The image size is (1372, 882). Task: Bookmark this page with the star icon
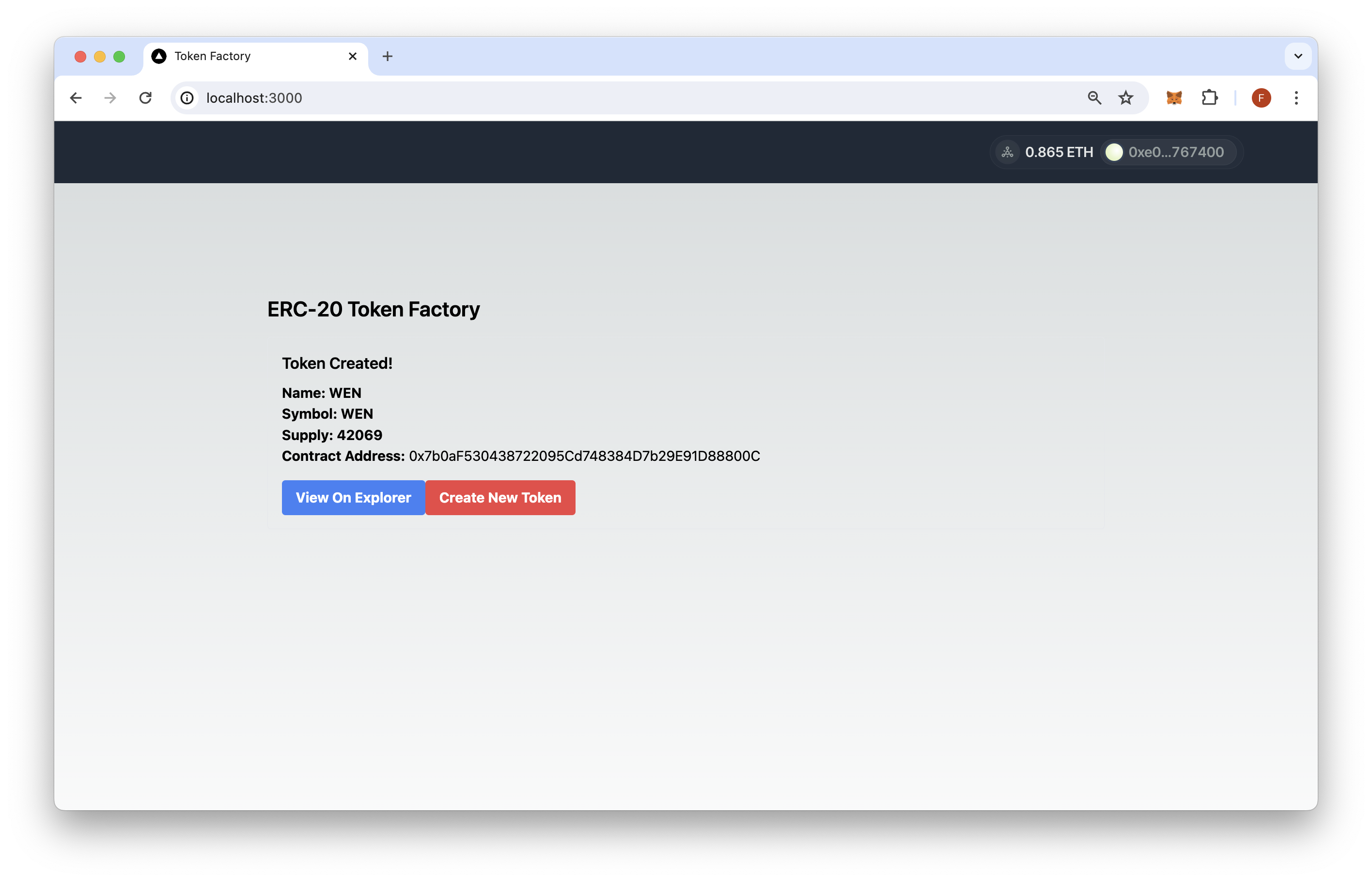[1125, 98]
